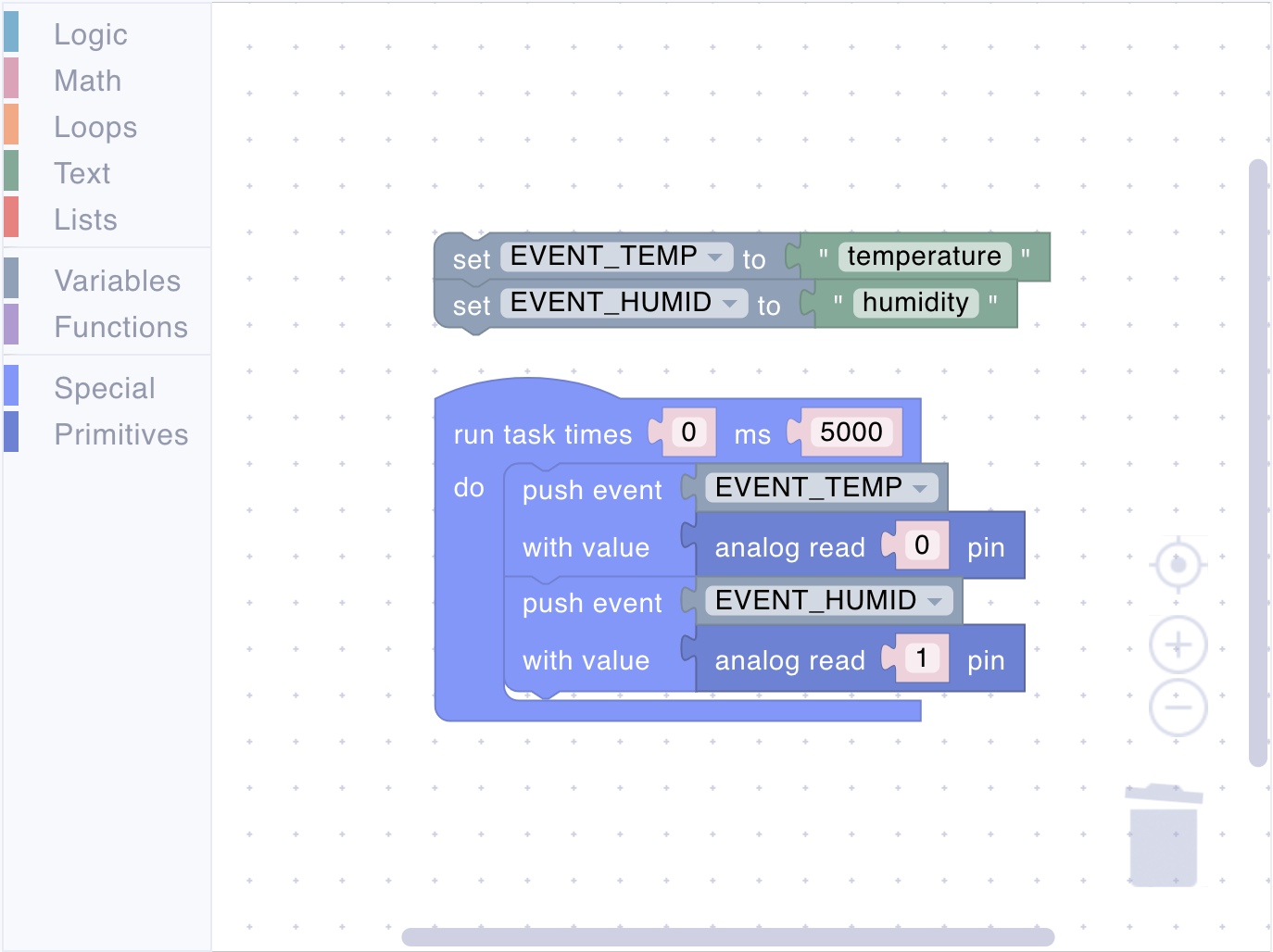
Task: Select the first "push event" block label
Action: (x=592, y=490)
